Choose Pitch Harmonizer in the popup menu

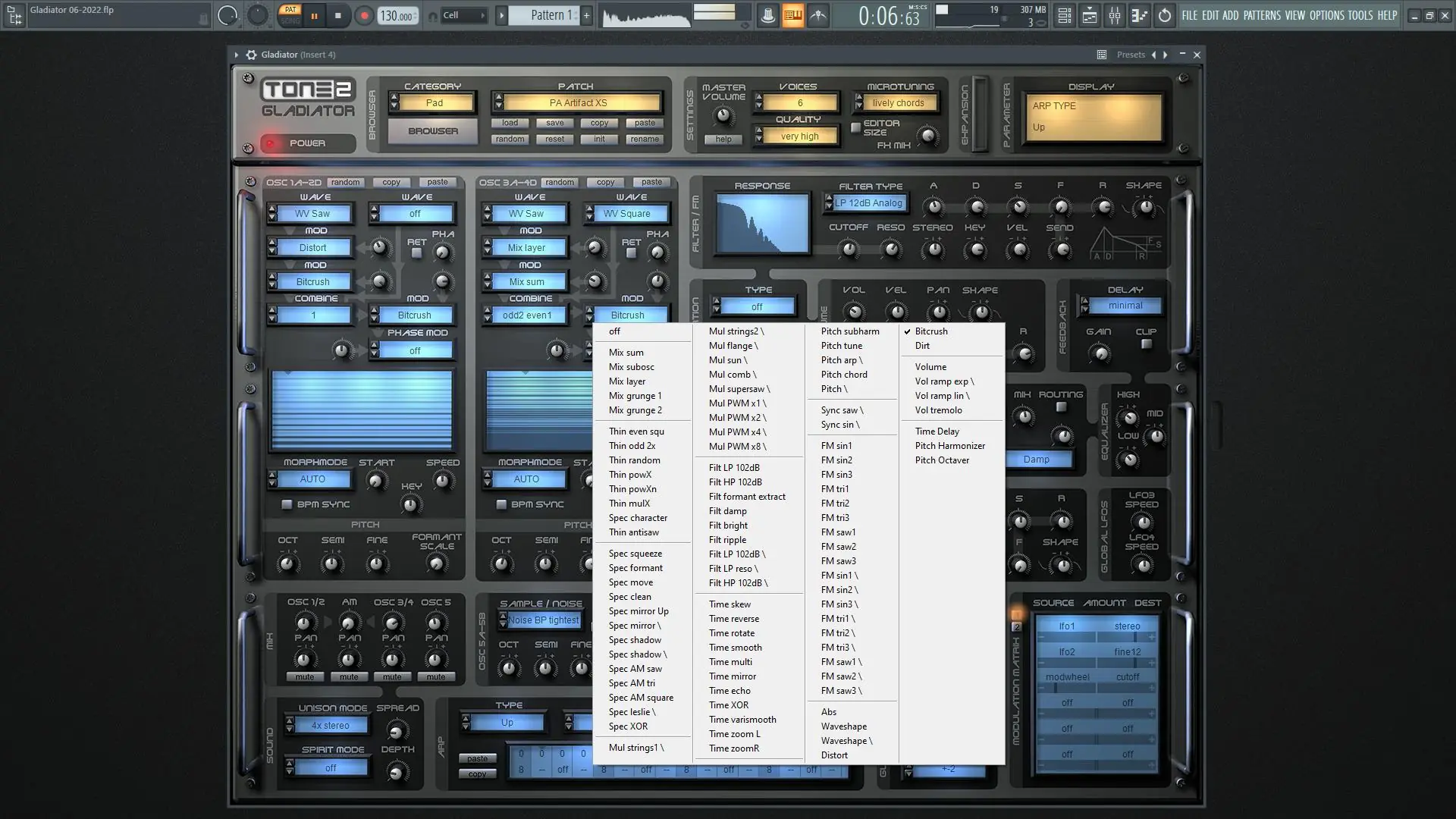[x=949, y=446]
